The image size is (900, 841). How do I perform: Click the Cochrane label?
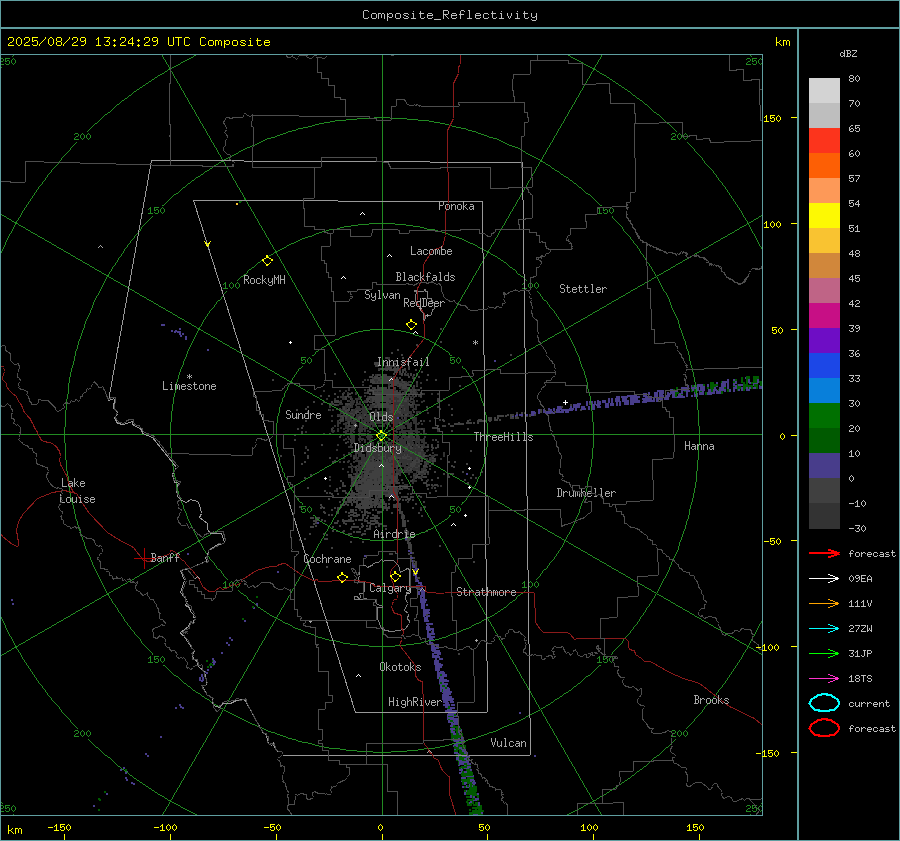click(327, 559)
